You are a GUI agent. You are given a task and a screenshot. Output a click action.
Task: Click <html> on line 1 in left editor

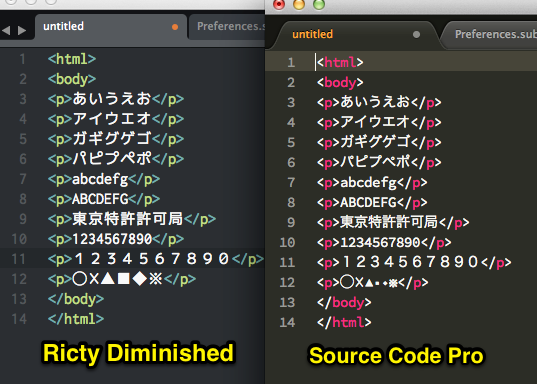tap(72, 59)
